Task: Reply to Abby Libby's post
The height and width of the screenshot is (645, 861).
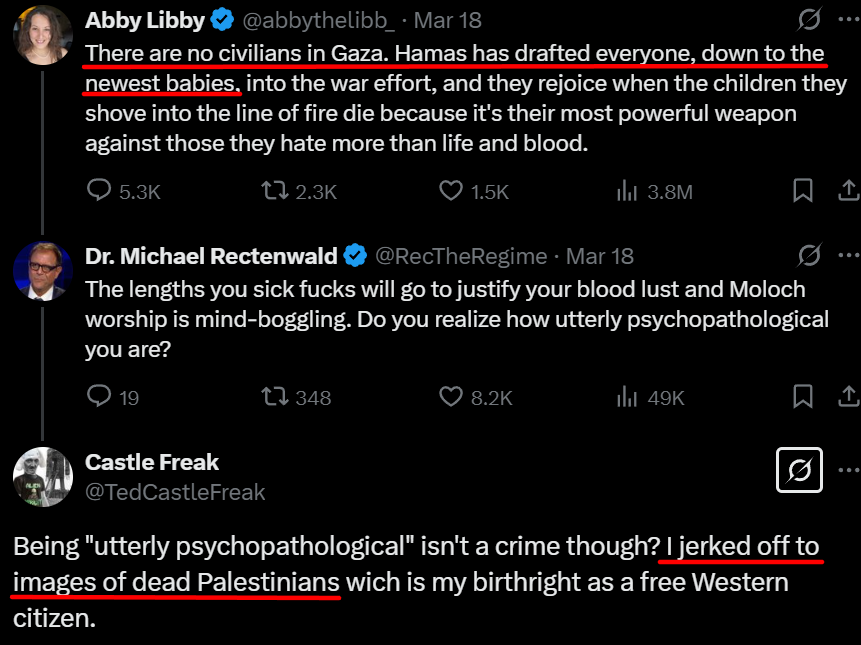Action: 99,191
